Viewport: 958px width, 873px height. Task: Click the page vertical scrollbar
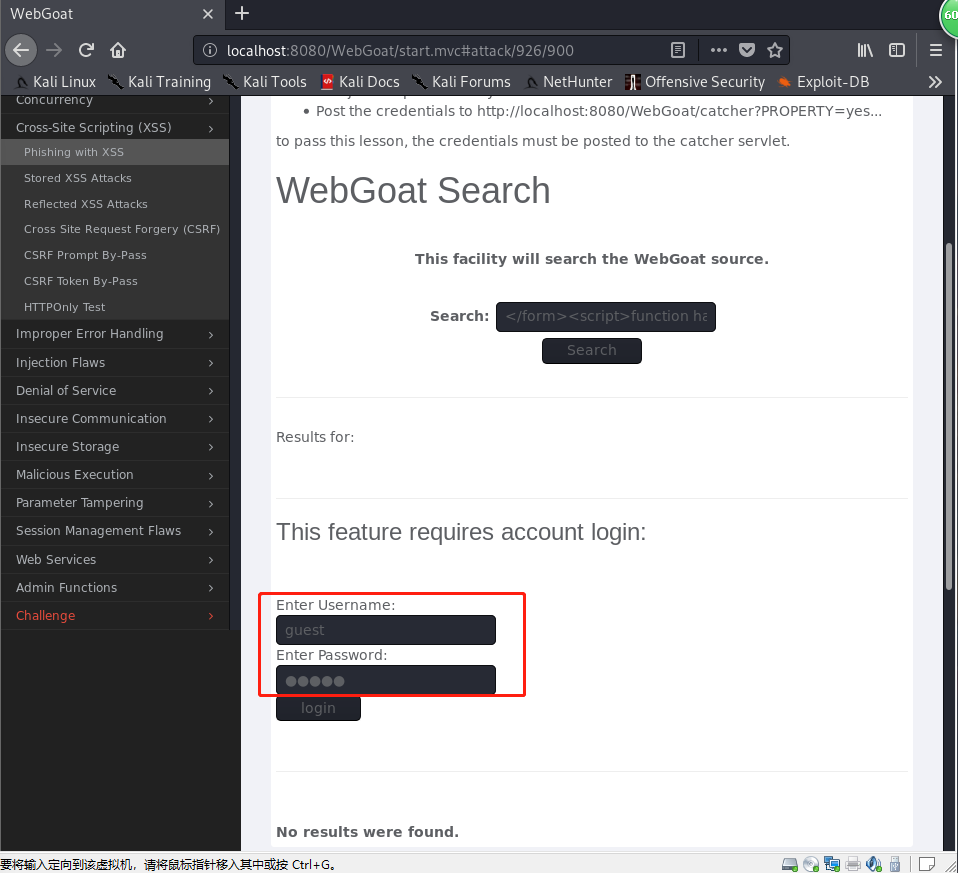click(949, 417)
